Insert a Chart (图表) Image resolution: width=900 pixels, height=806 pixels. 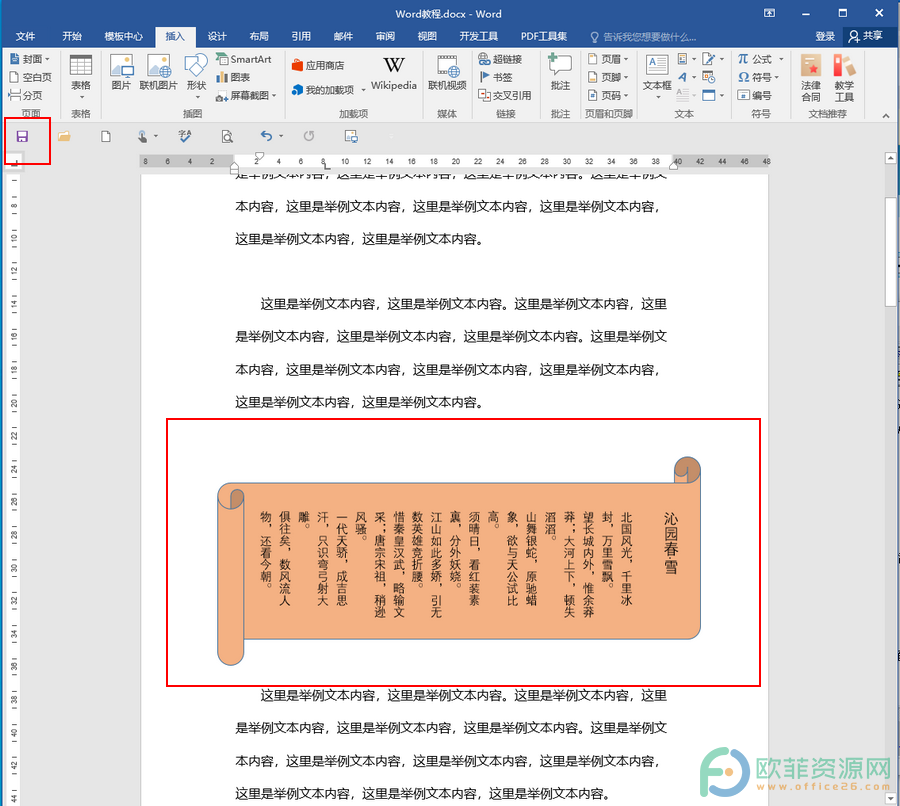[233, 77]
